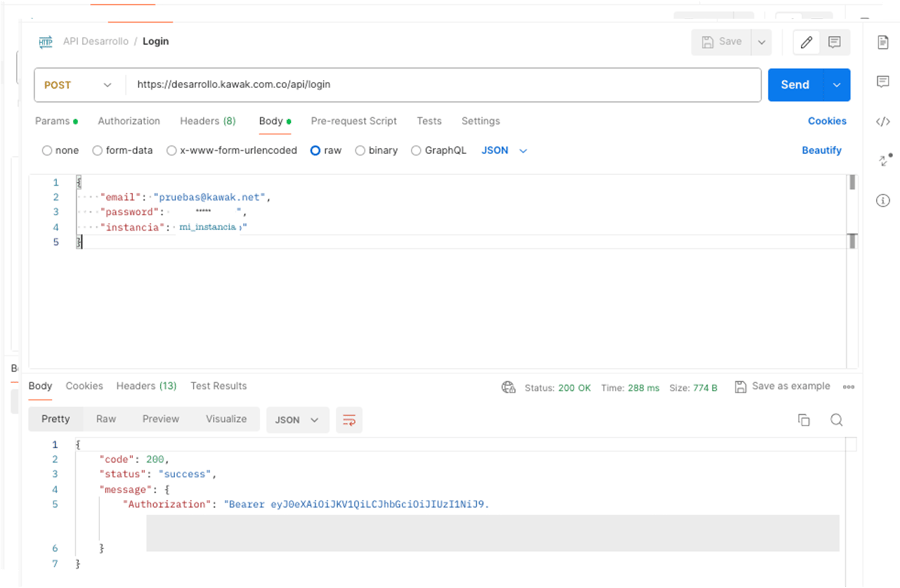This screenshot has width=900, height=588.
Task: Open the comments icon beside the pencil
Action: (834, 42)
